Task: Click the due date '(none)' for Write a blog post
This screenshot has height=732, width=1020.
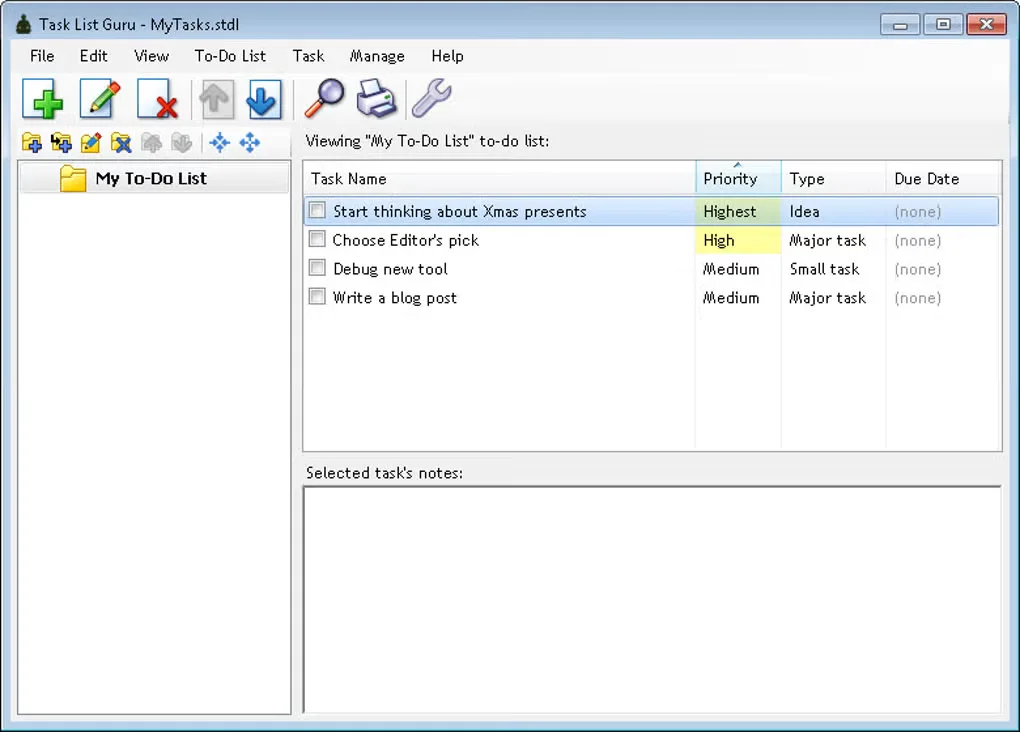Action: coord(918,297)
